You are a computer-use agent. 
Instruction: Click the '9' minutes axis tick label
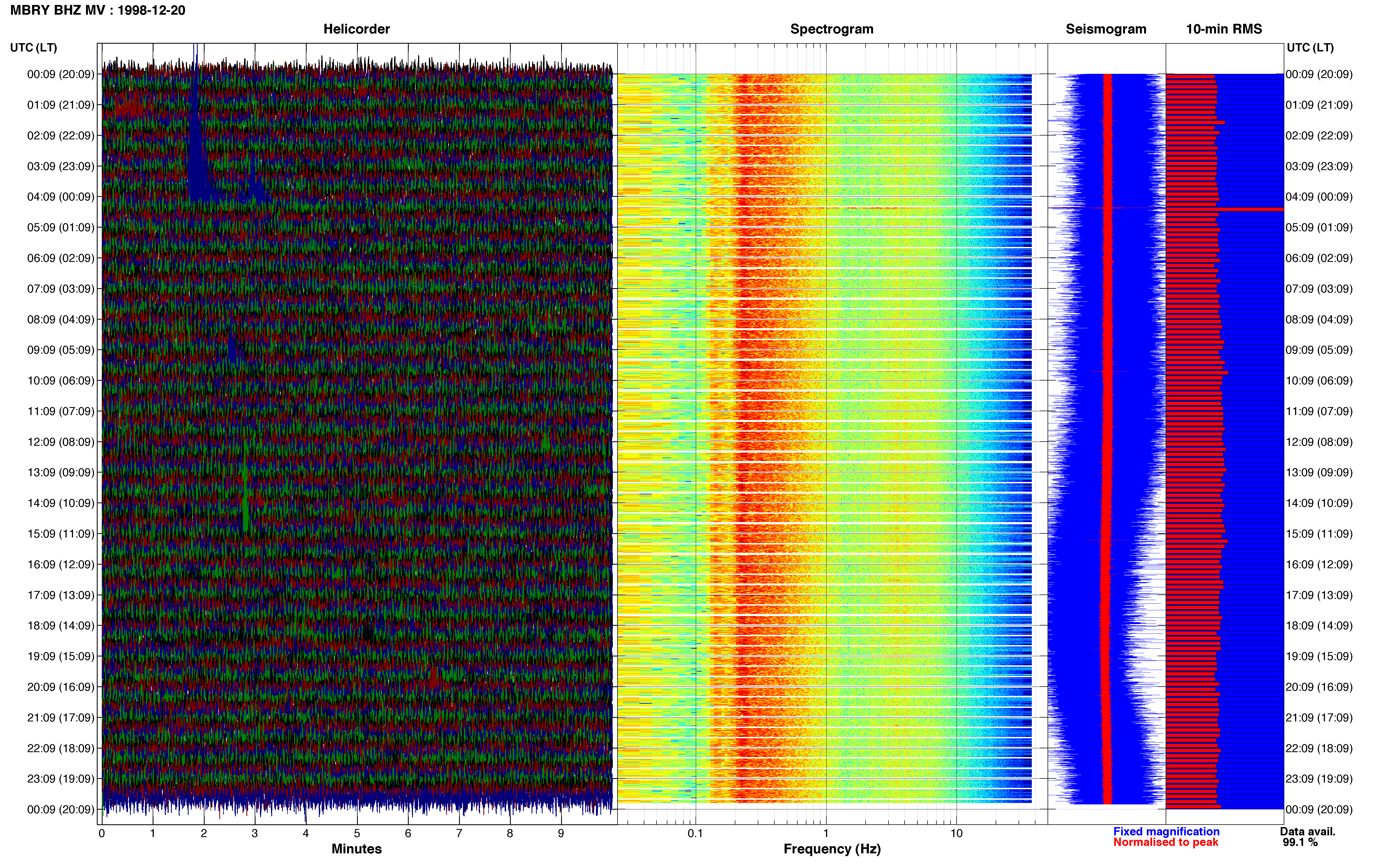pyautogui.click(x=561, y=833)
